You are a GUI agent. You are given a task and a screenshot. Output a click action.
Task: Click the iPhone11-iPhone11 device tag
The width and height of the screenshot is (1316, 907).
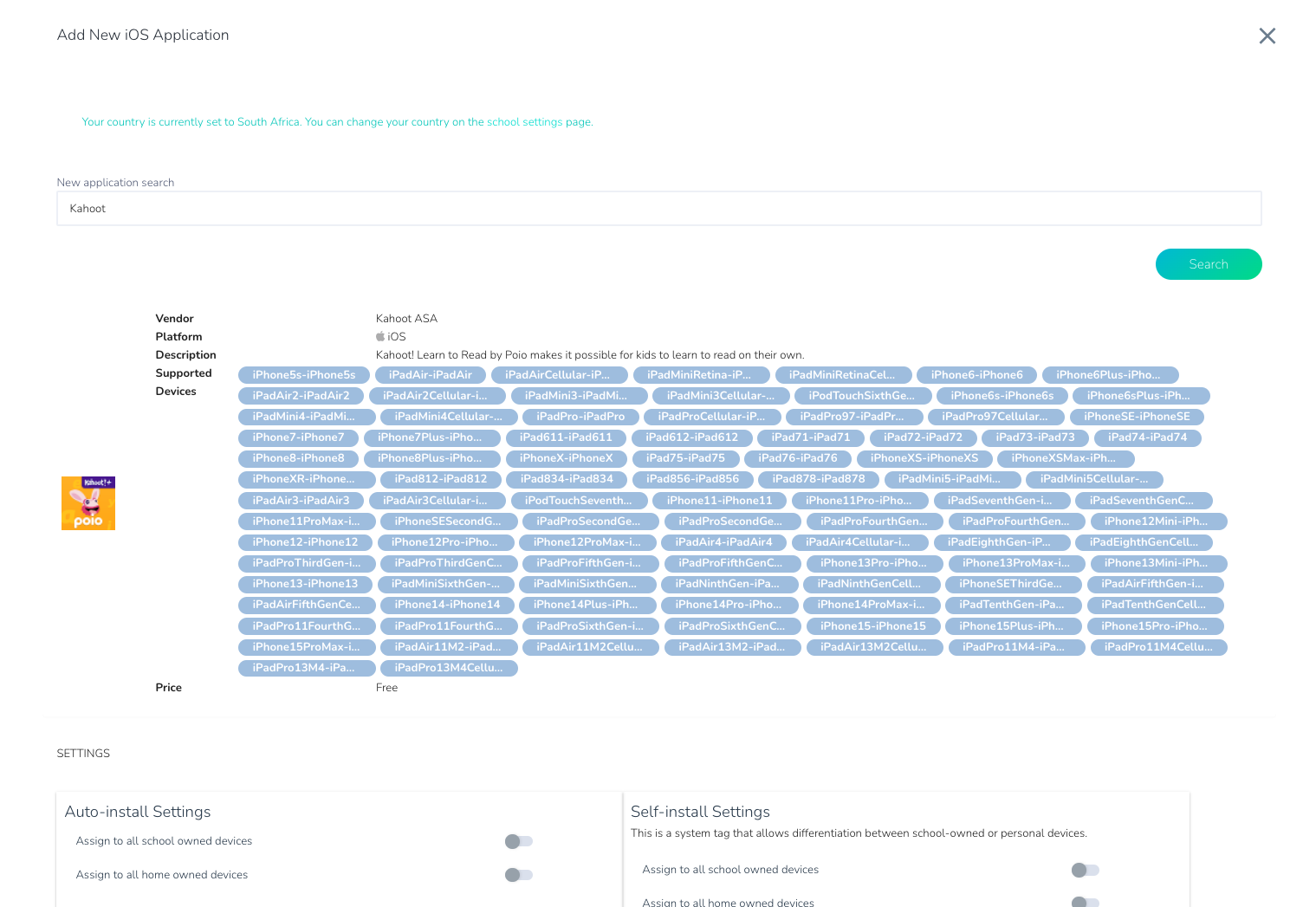point(719,501)
